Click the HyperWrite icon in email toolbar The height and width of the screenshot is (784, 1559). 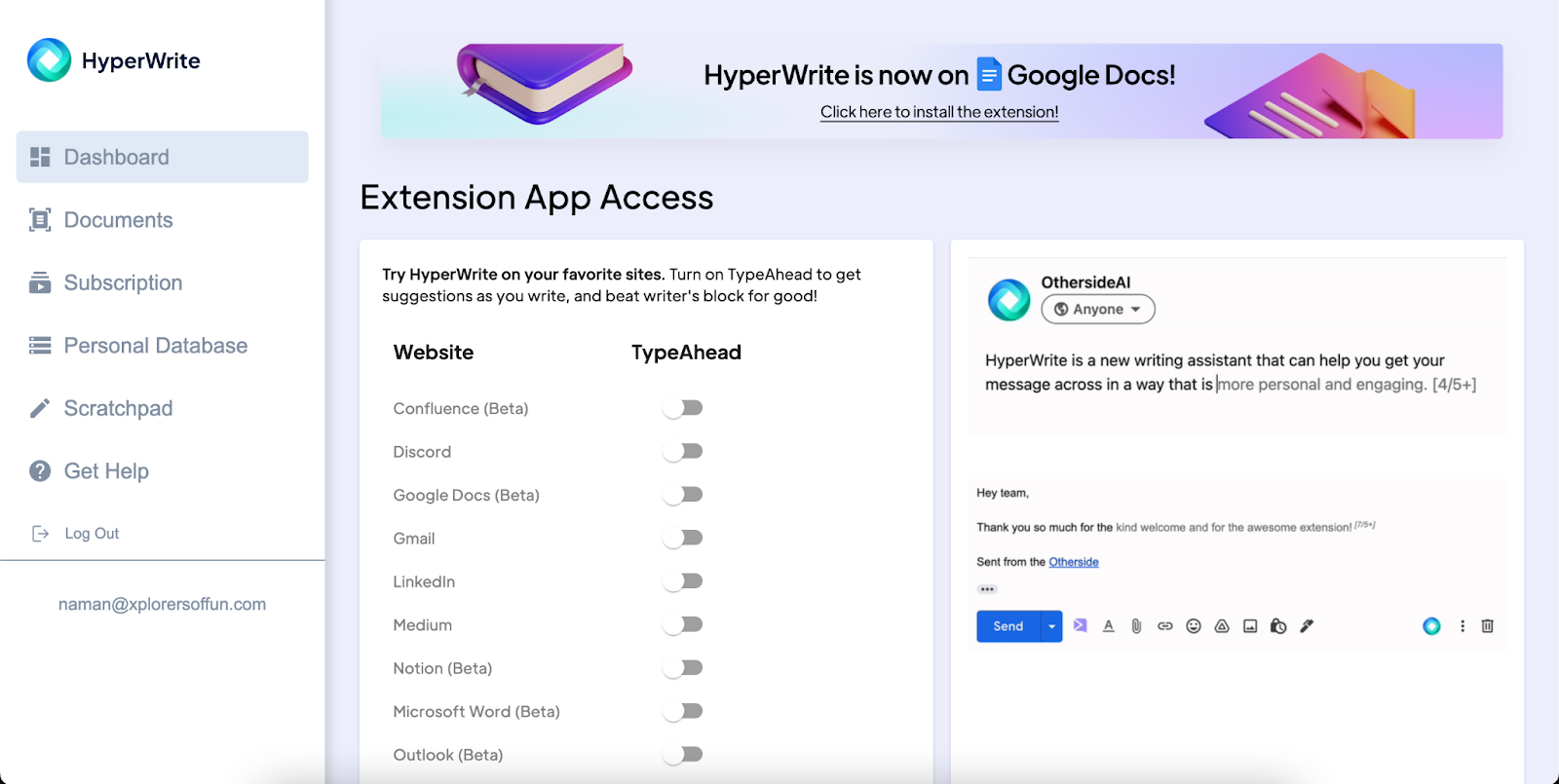pyautogui.click(x=1431, y=626)
